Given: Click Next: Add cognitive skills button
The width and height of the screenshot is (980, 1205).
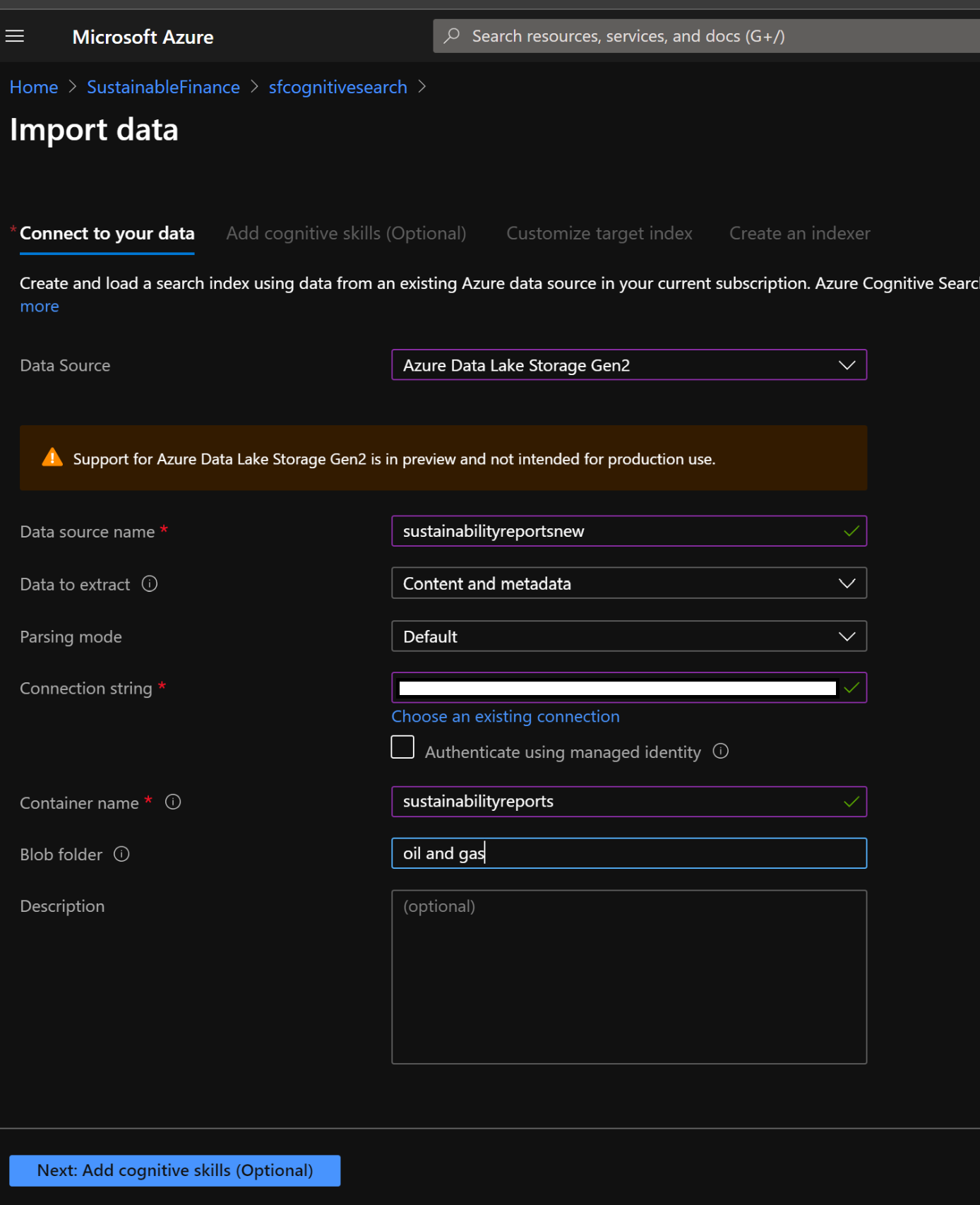Looking at the screenshot, I should point(174,1170).
